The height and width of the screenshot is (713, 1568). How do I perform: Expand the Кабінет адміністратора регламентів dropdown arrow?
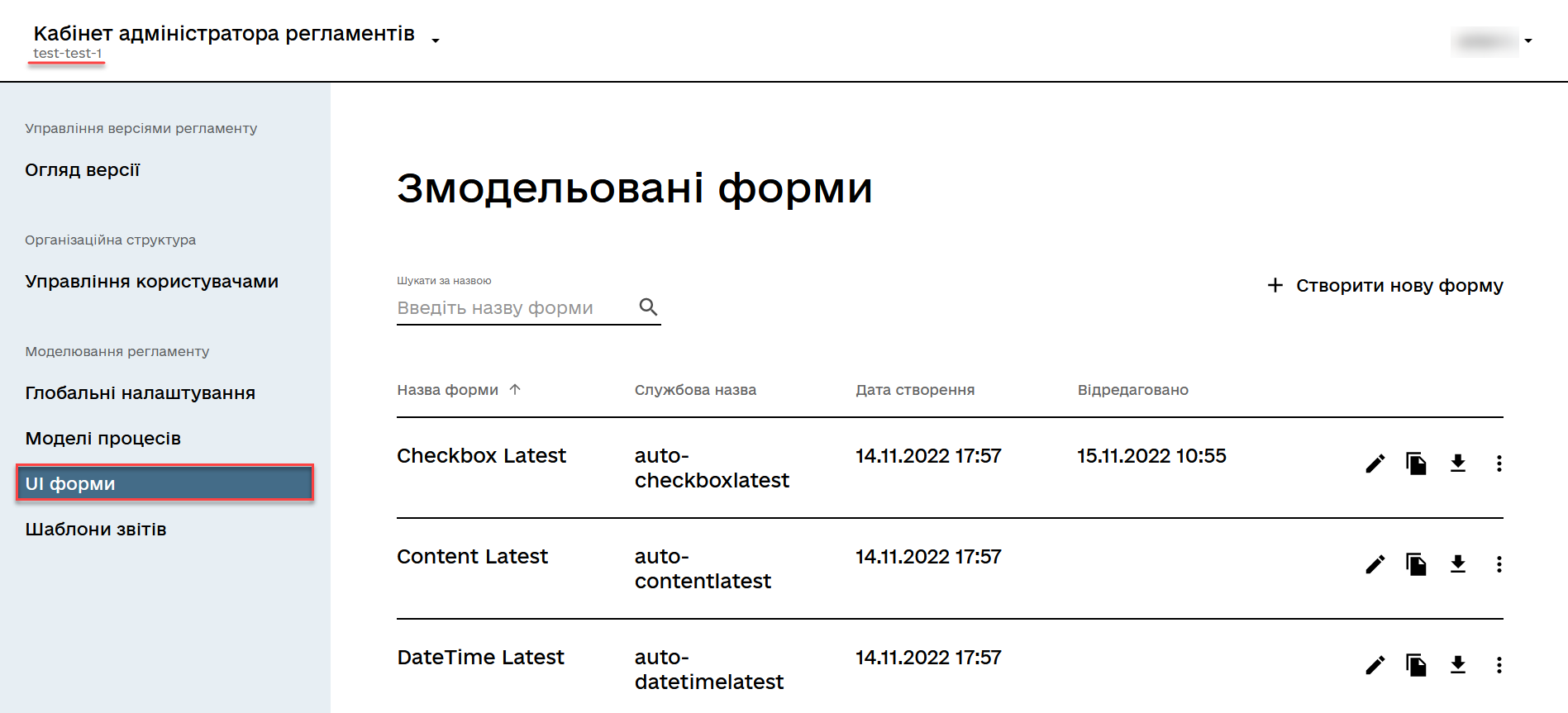point(436,40)
